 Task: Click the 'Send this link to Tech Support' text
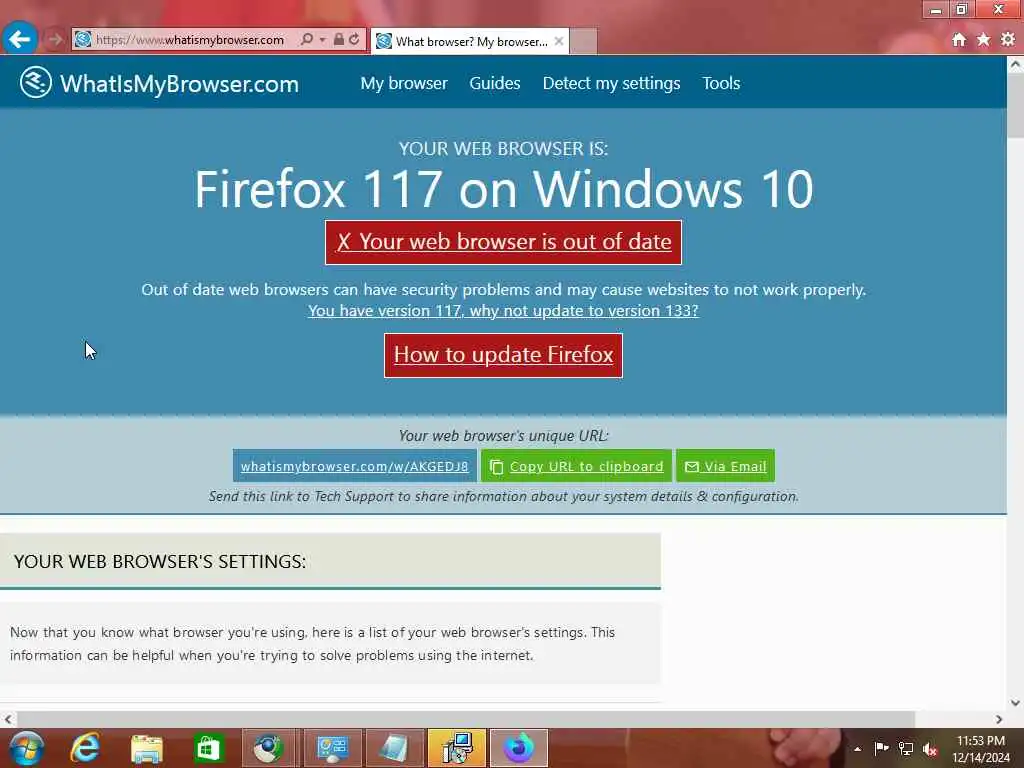tap(504, 496)
